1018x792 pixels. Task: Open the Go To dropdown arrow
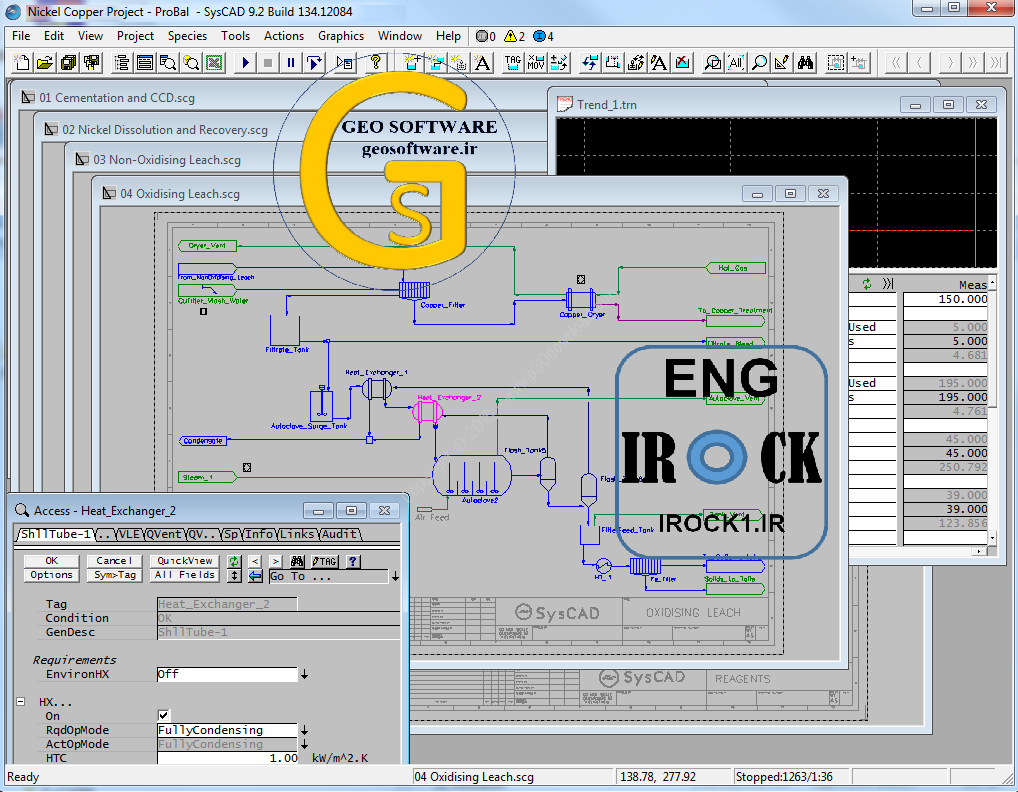(395, 576)
